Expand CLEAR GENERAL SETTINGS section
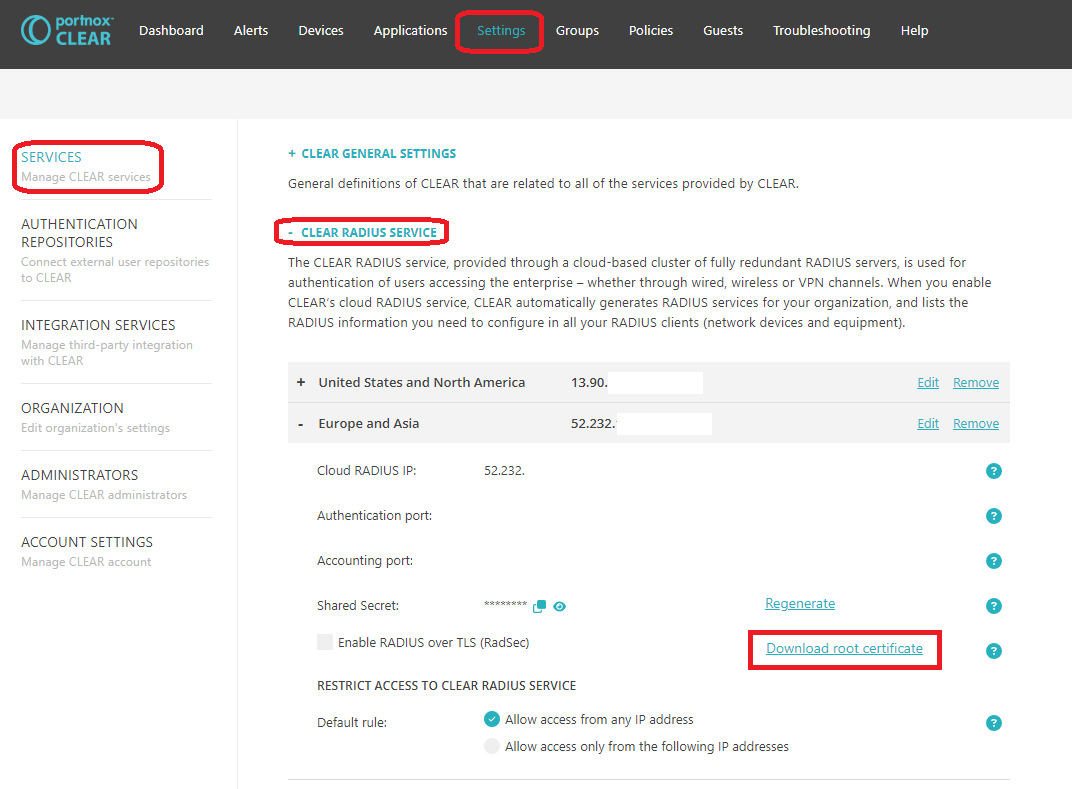1072x789 pixels. tap(372, 154)
